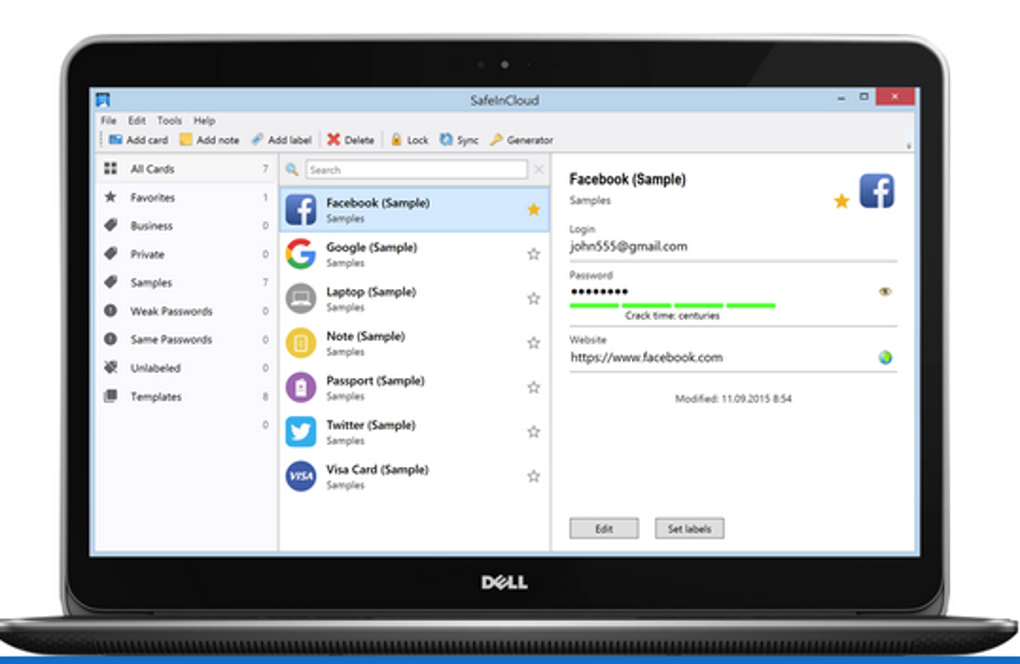Click the password strength green bar
Viewport: 1020px width, 664px height.
672,305
